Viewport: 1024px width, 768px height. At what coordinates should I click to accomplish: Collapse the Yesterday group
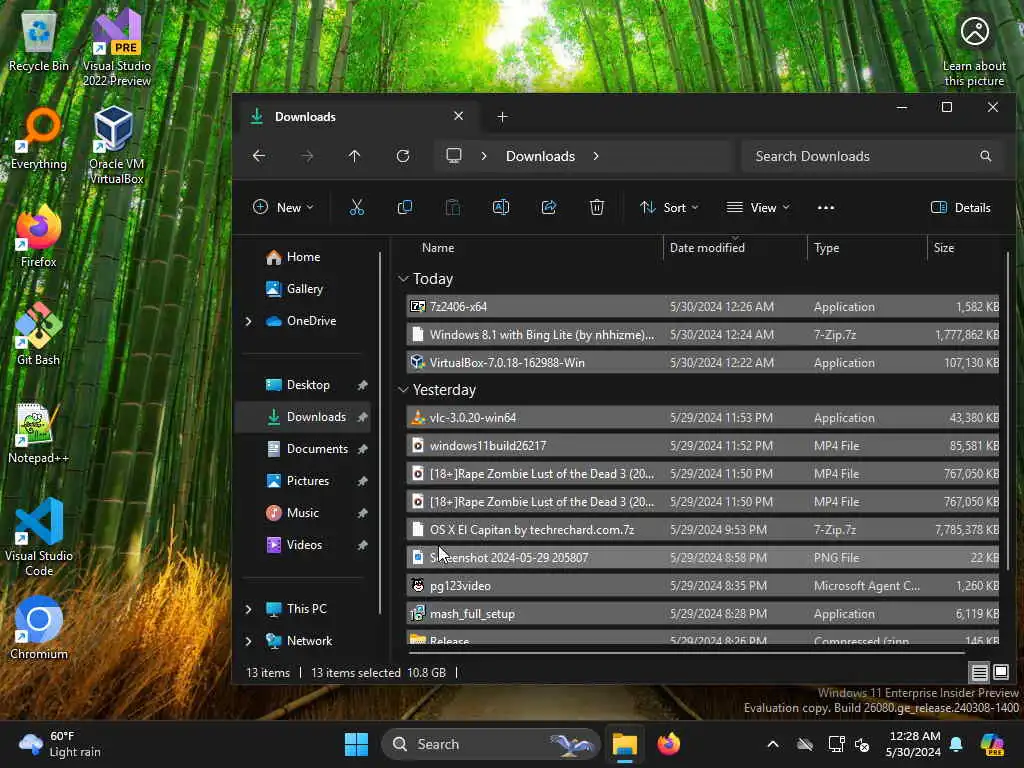(403, 390)
